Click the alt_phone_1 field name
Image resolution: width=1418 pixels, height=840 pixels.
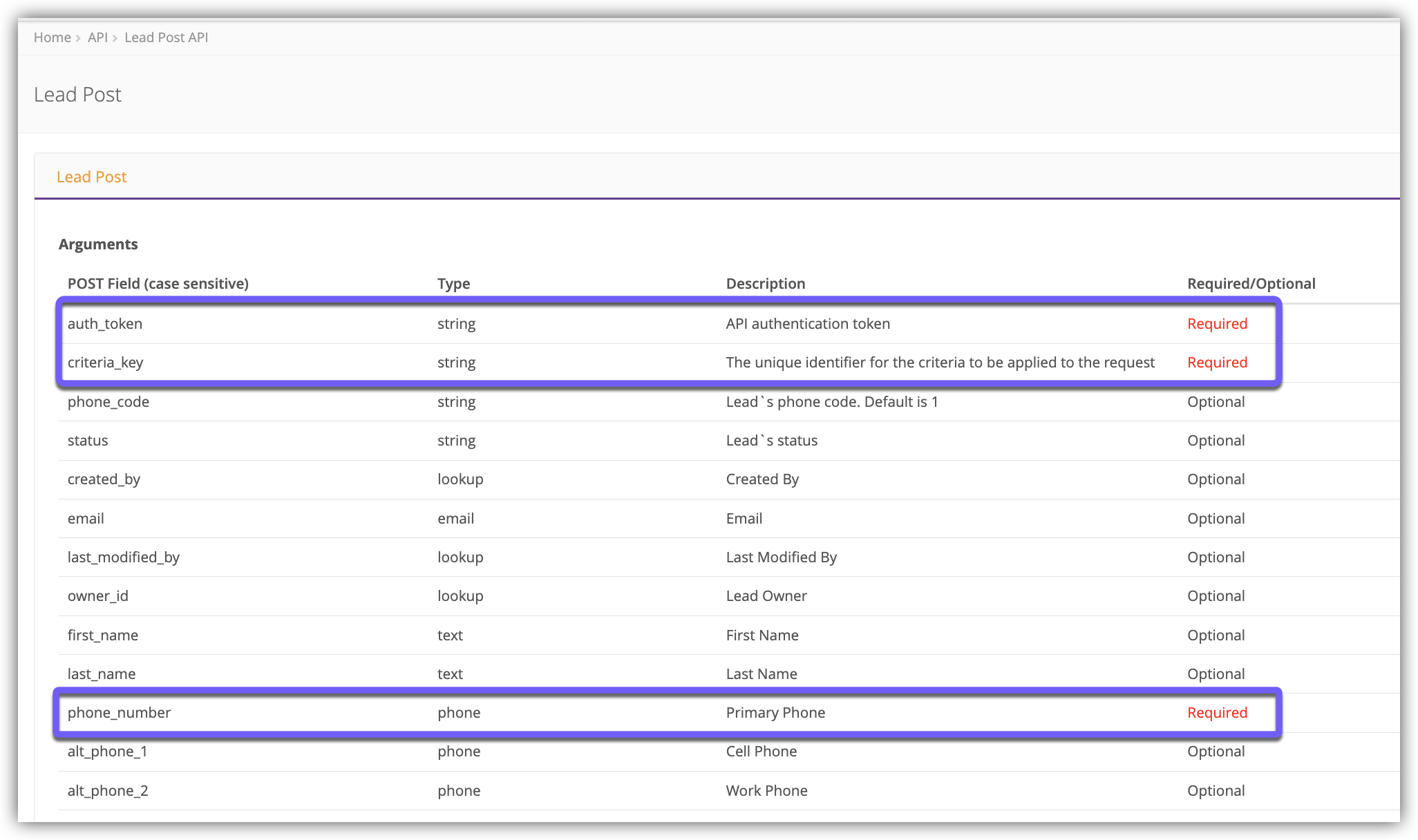[x=108, y=752]
